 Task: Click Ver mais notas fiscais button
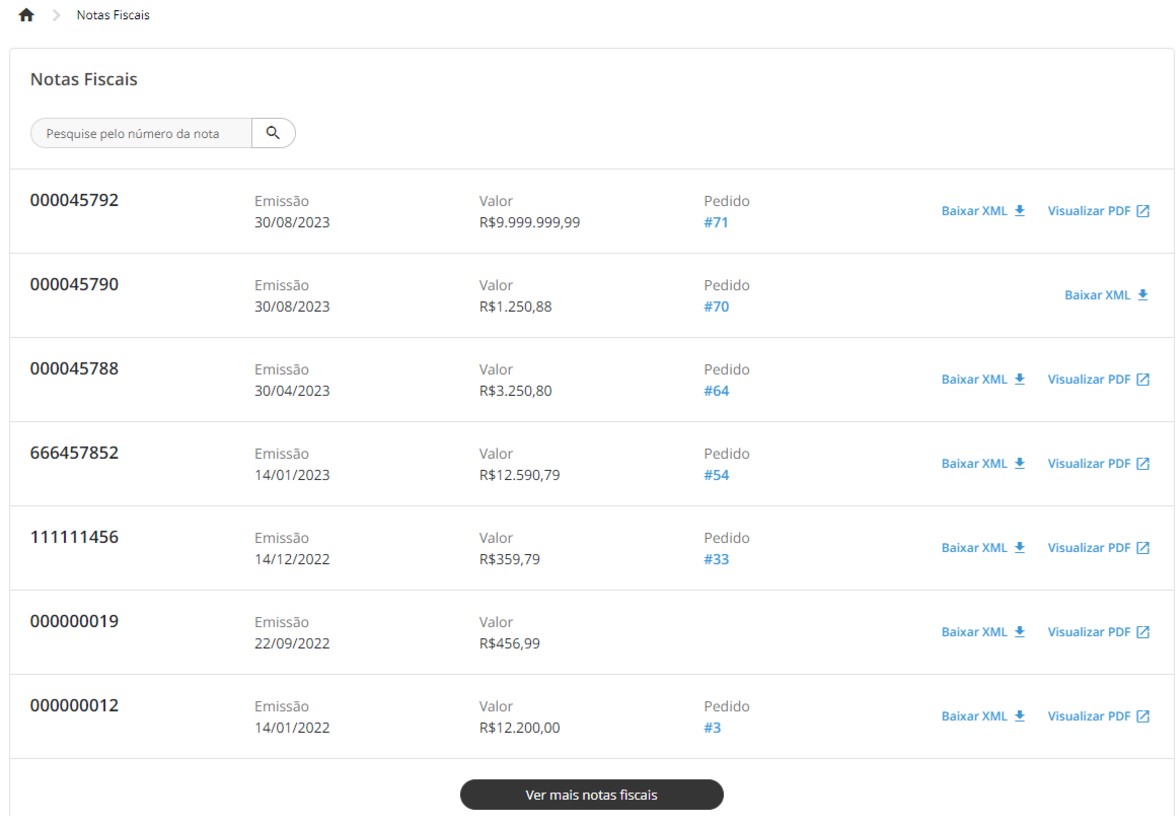[x=592, y=795]
